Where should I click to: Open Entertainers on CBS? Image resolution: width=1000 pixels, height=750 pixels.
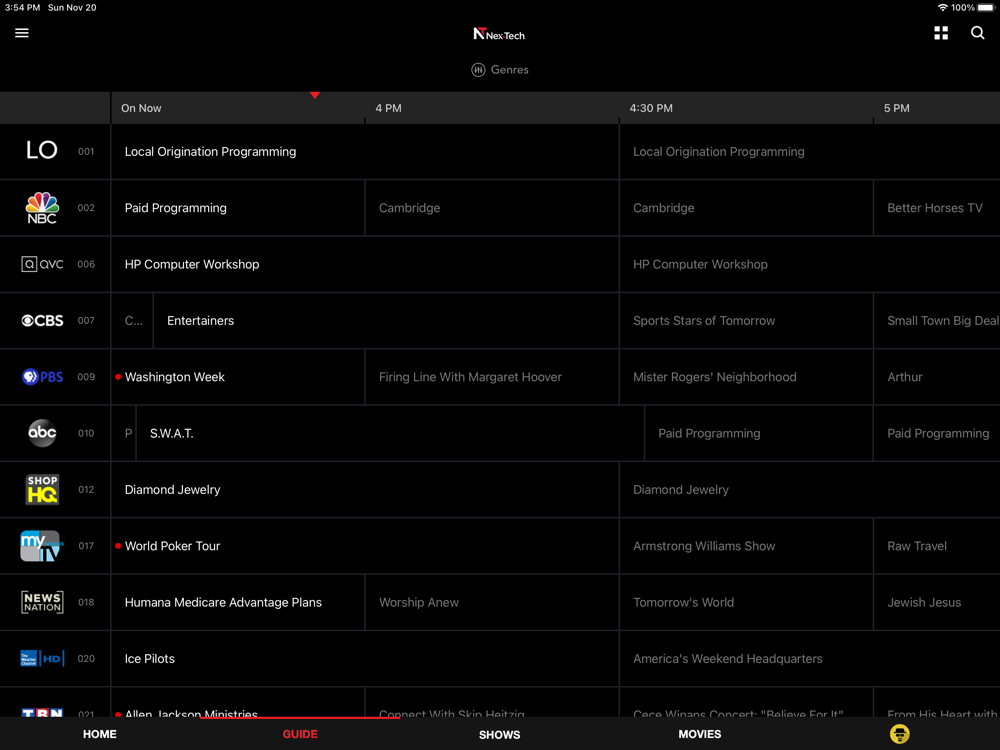pos(386,321)
